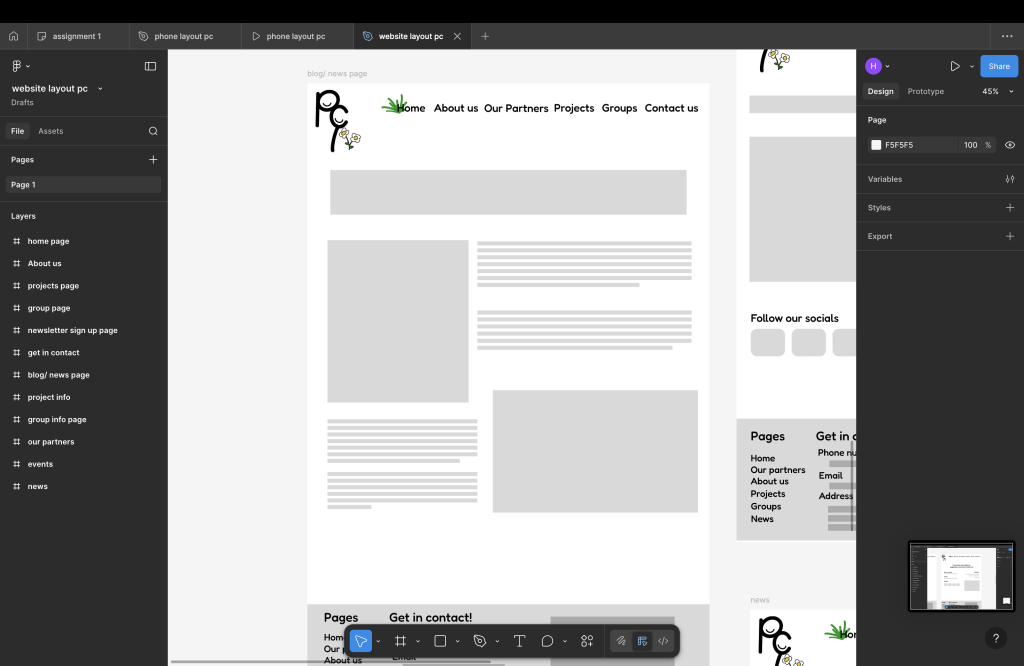Open the file name dropdown chevron

[100, 89]
